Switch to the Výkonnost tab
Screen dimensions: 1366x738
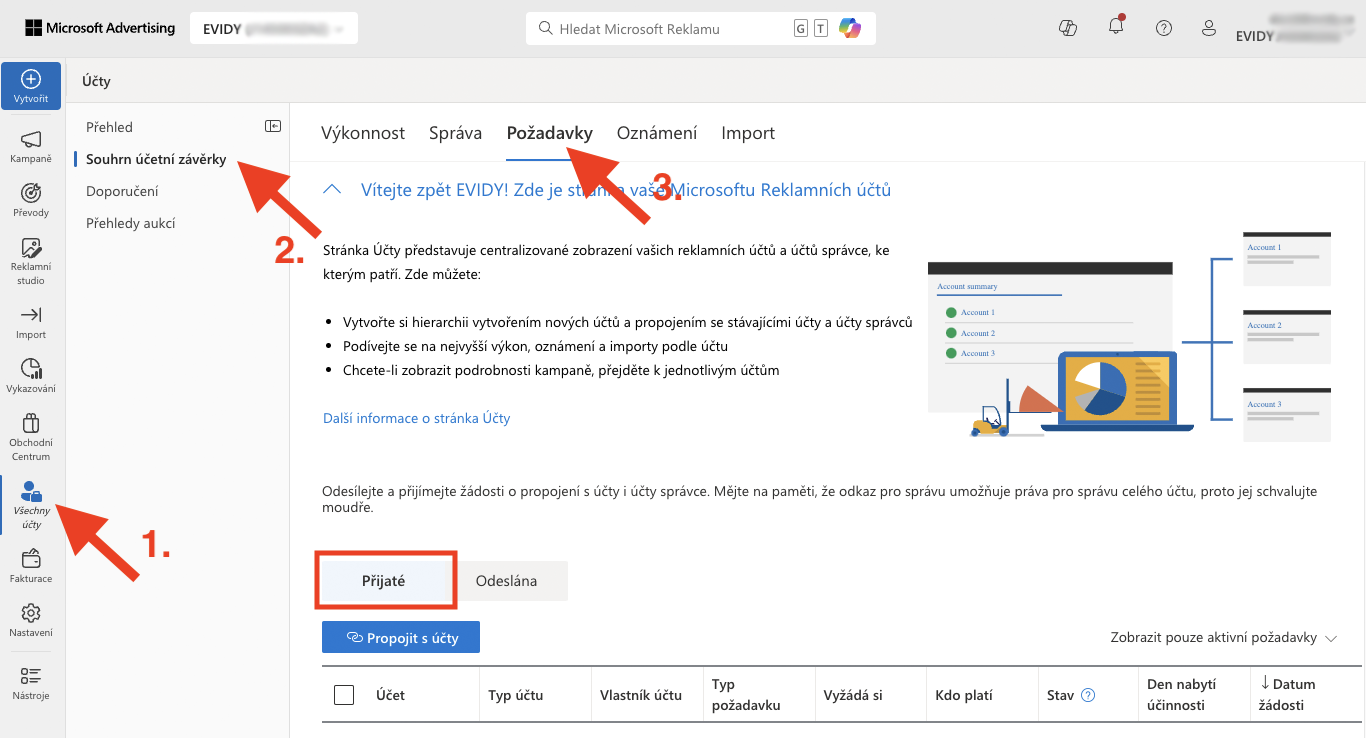(363, 133)
